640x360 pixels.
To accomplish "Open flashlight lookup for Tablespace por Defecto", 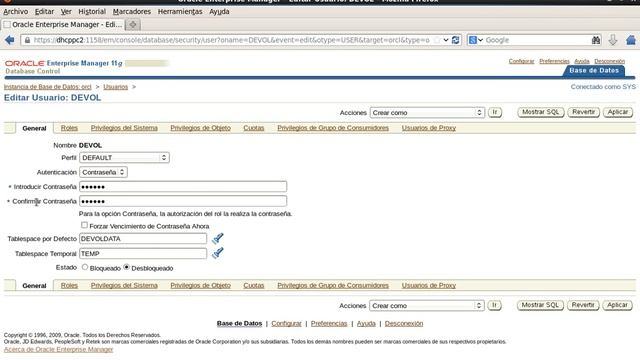I will click(218, 238).
